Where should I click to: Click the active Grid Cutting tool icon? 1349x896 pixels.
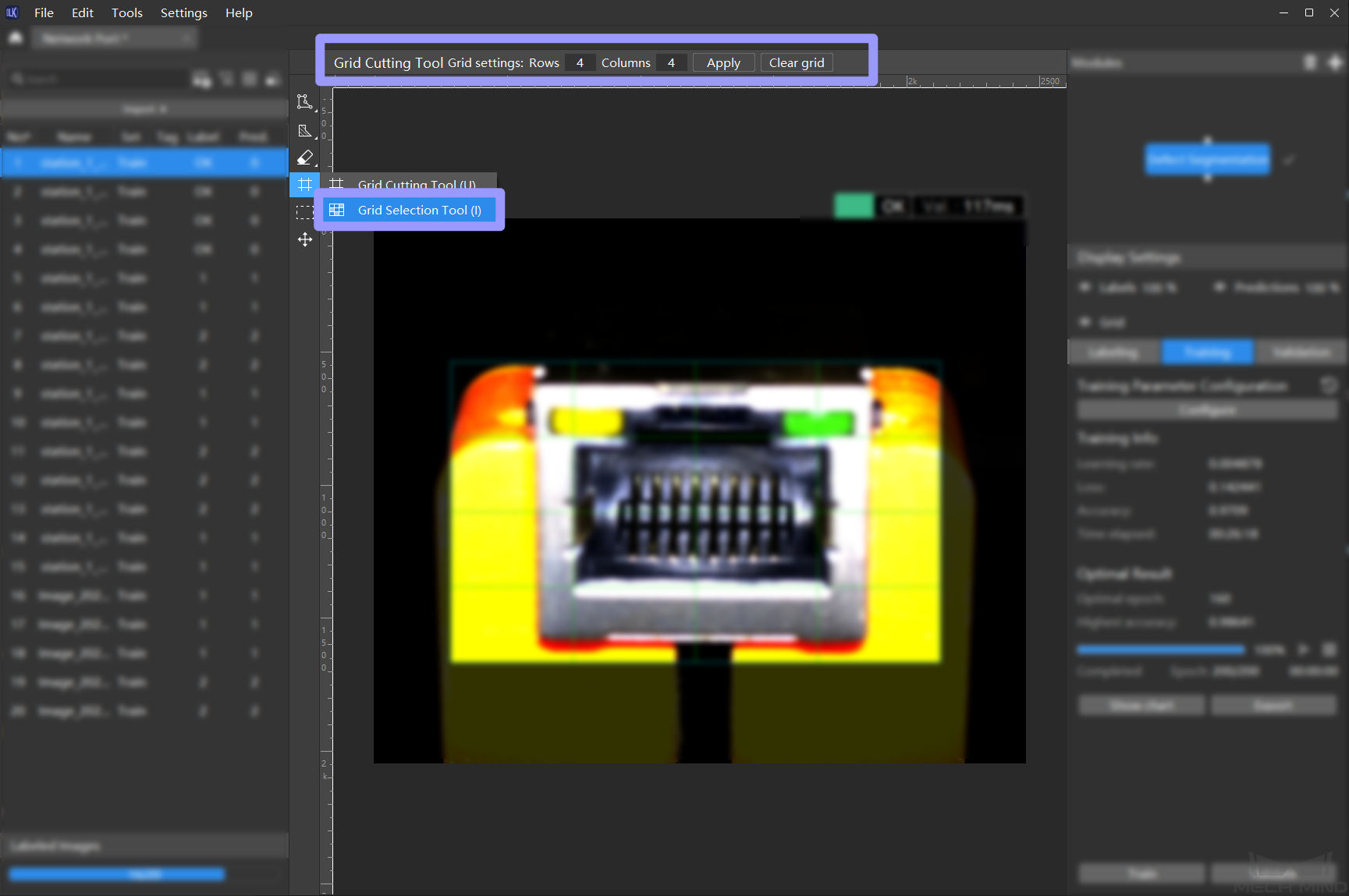pos(304,185)
